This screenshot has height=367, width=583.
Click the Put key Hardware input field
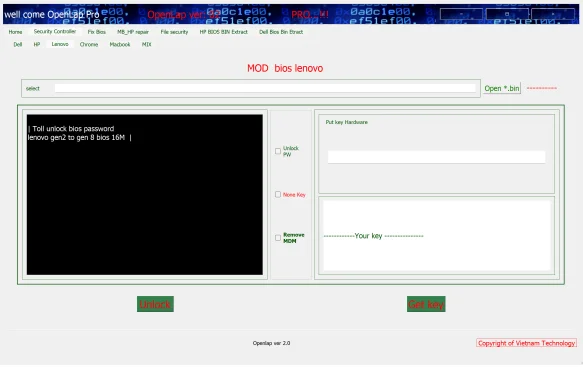437,157
